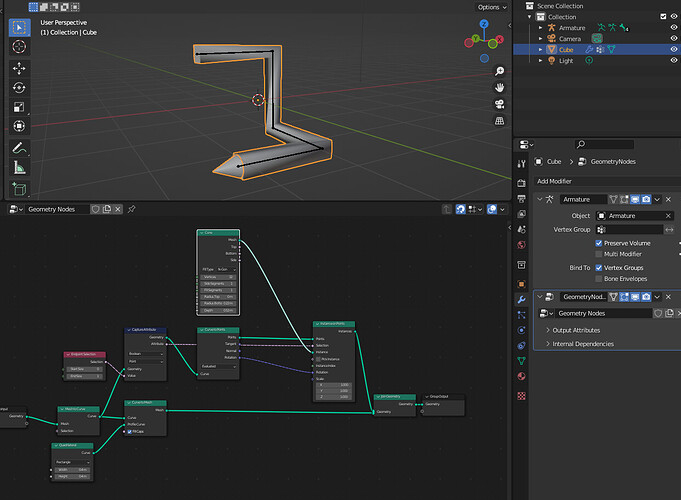Remove the Armature modifier

668,199
